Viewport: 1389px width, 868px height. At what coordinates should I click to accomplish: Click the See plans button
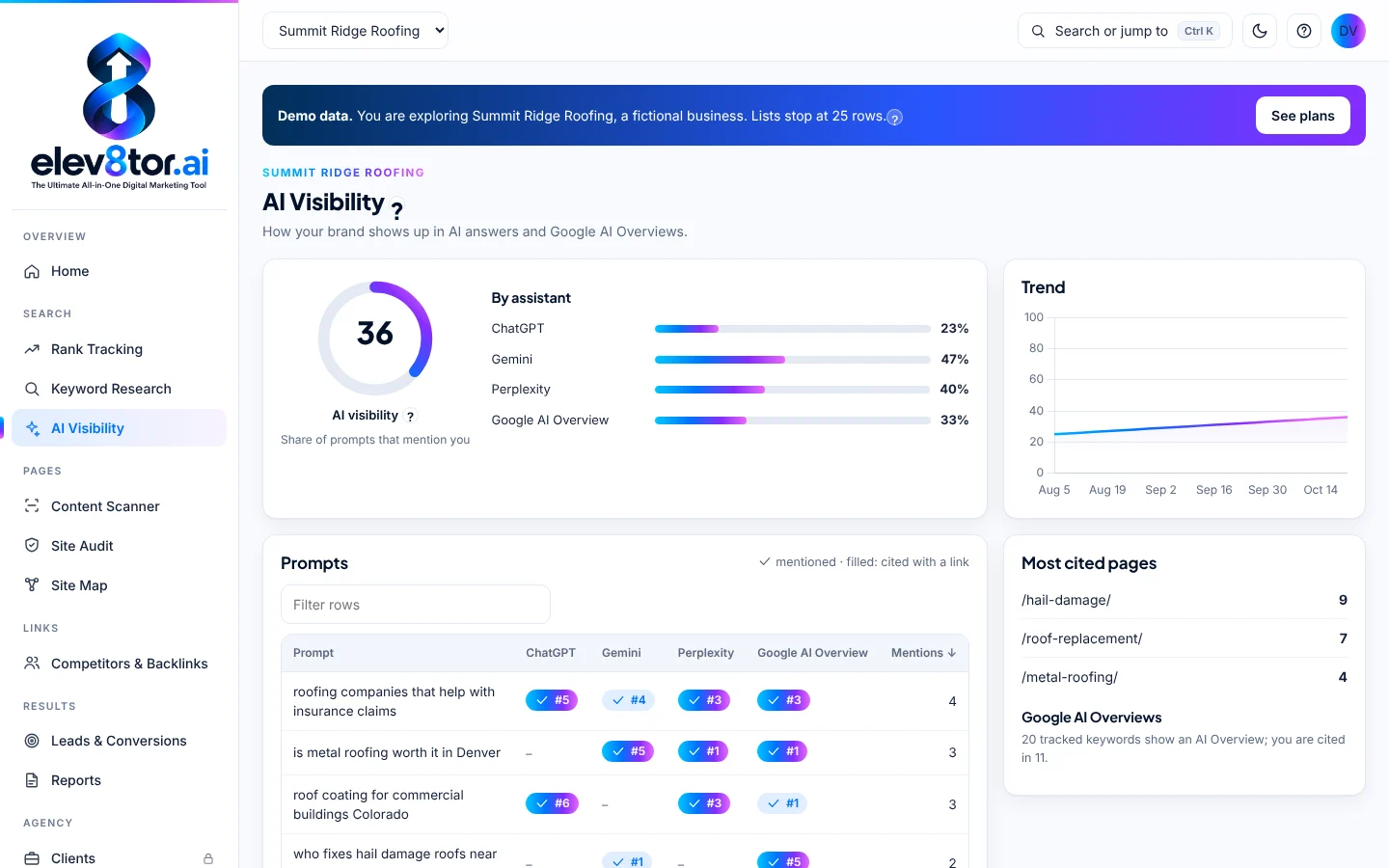1302,116
